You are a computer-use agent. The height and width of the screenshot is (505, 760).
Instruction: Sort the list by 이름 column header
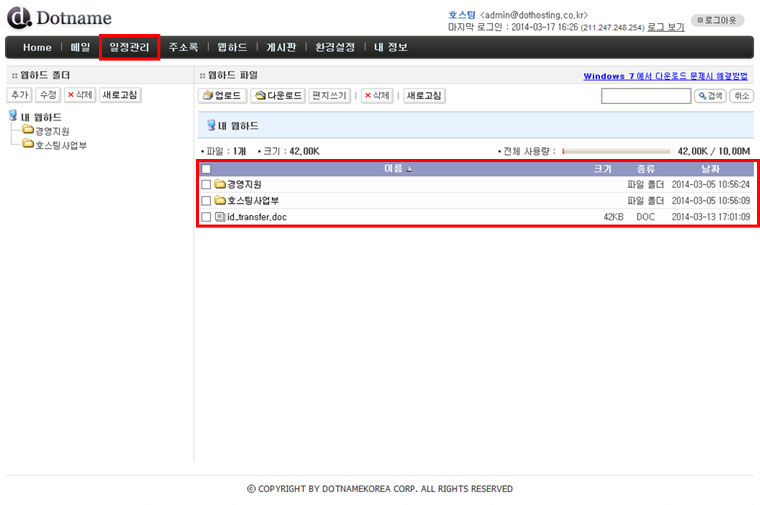[x=397, y=169]
